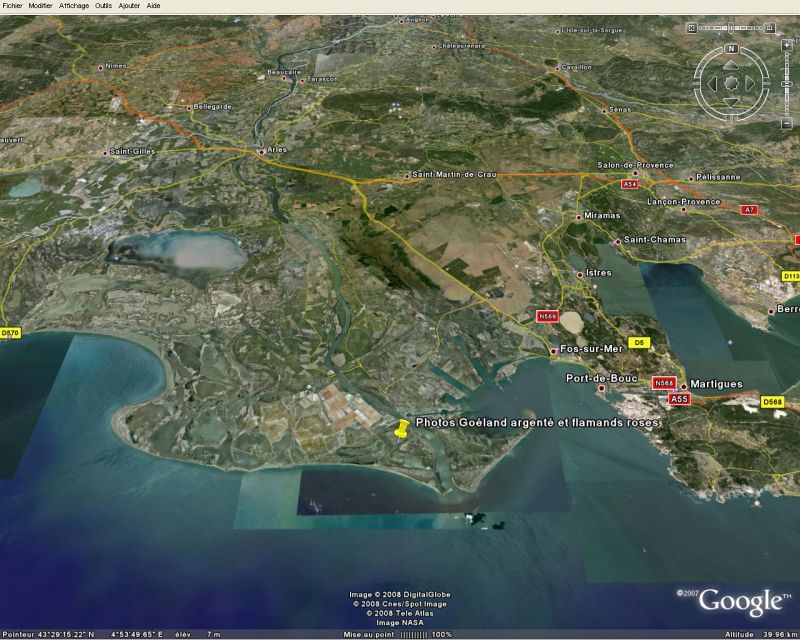
Task: Click the L'Isle-sur-la-Sorgue place label
Action: coord(592,31)
